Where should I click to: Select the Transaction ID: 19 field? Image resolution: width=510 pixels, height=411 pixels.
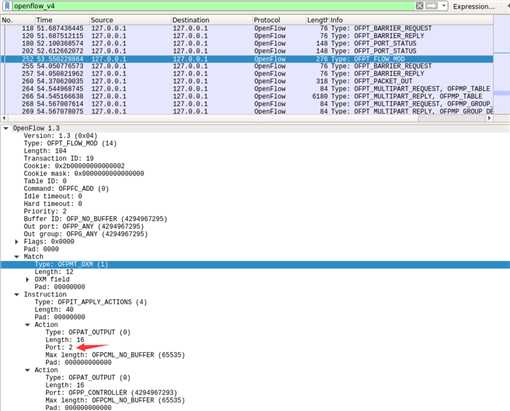coord(59,159)
